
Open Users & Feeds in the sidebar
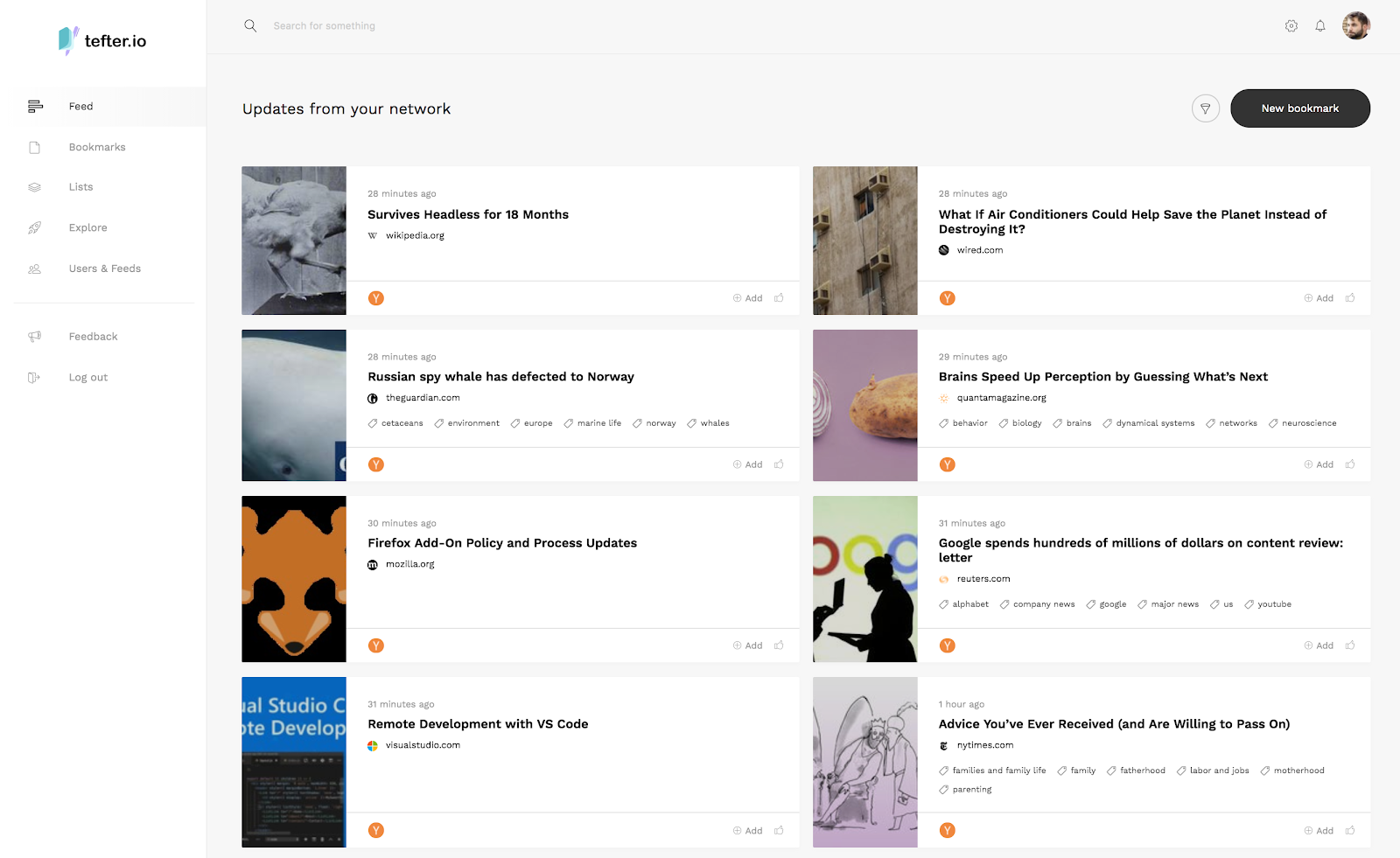[103, 269]
